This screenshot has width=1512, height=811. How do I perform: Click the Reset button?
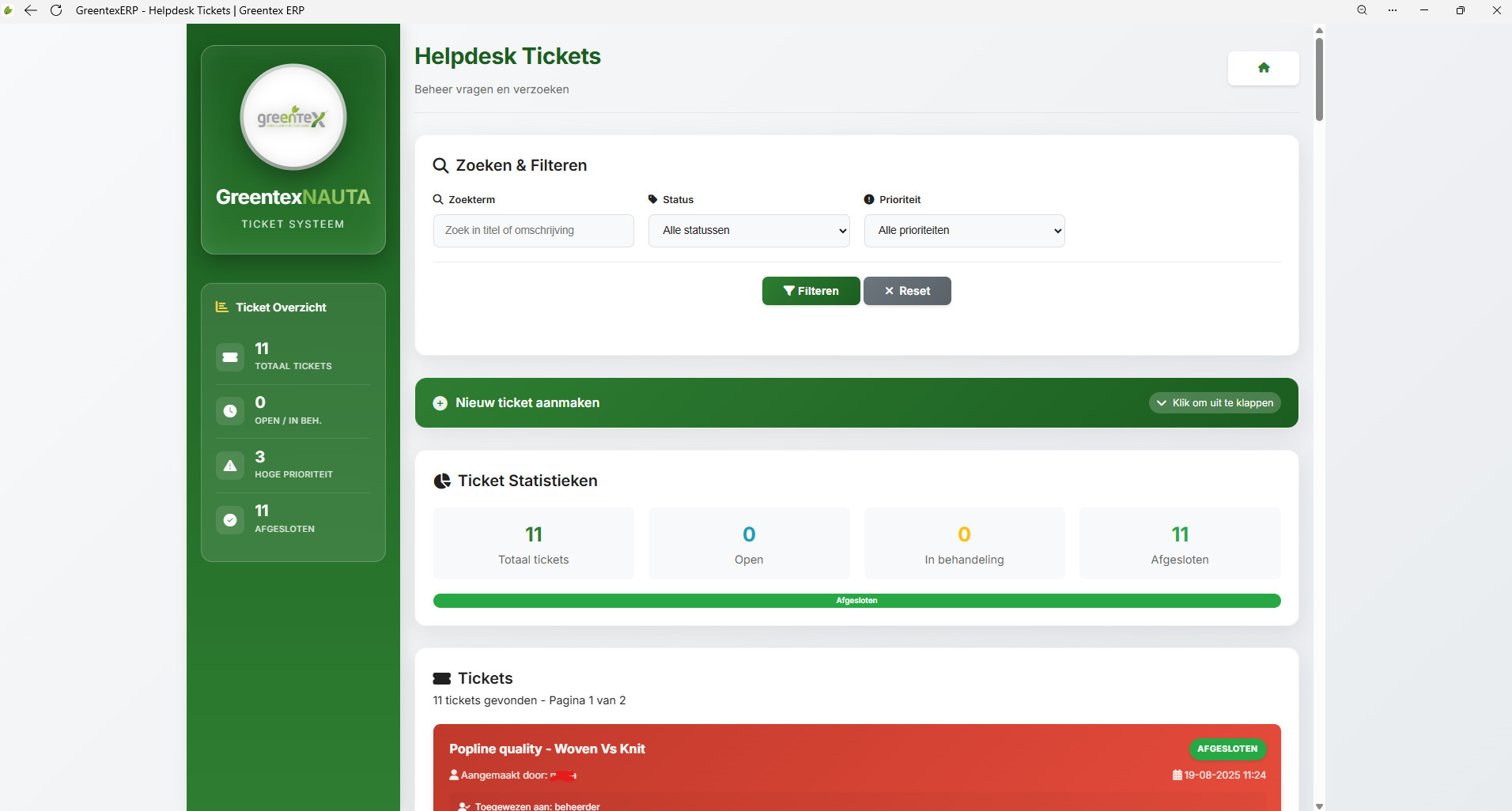[907, 291]
